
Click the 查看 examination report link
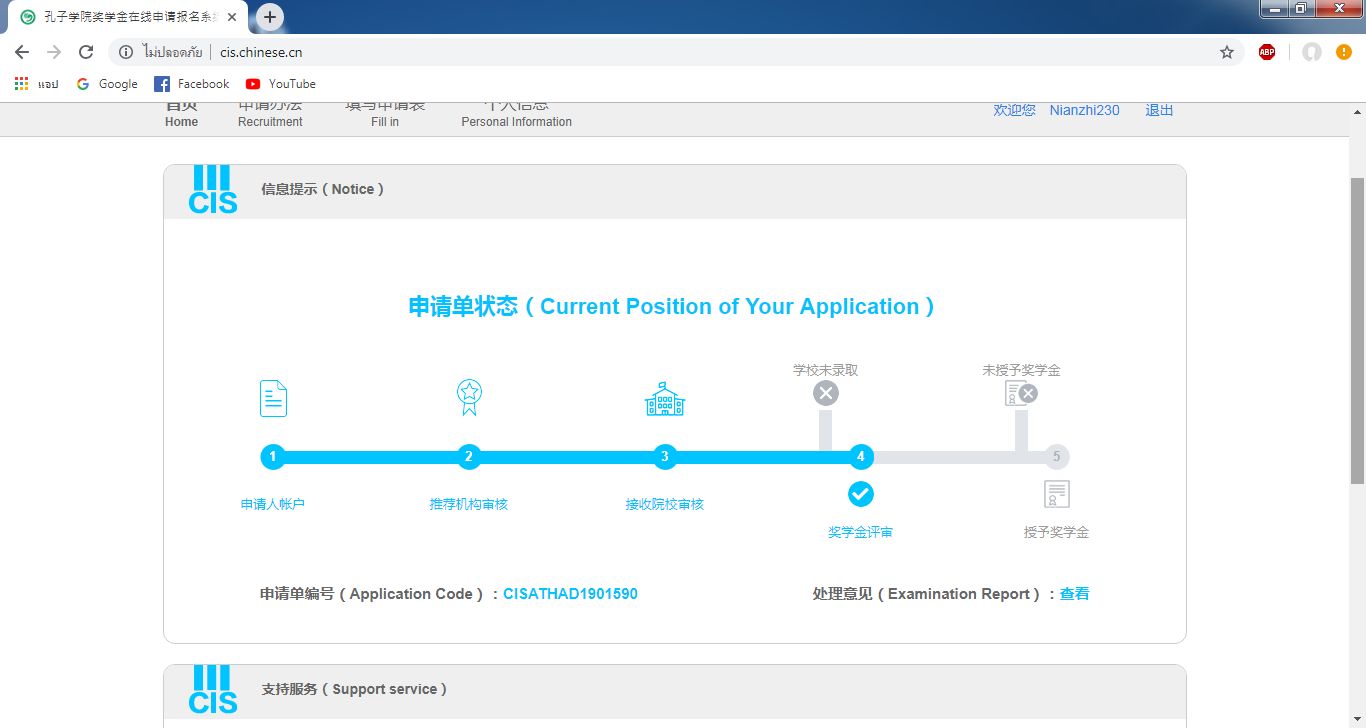coord(1075,594)
